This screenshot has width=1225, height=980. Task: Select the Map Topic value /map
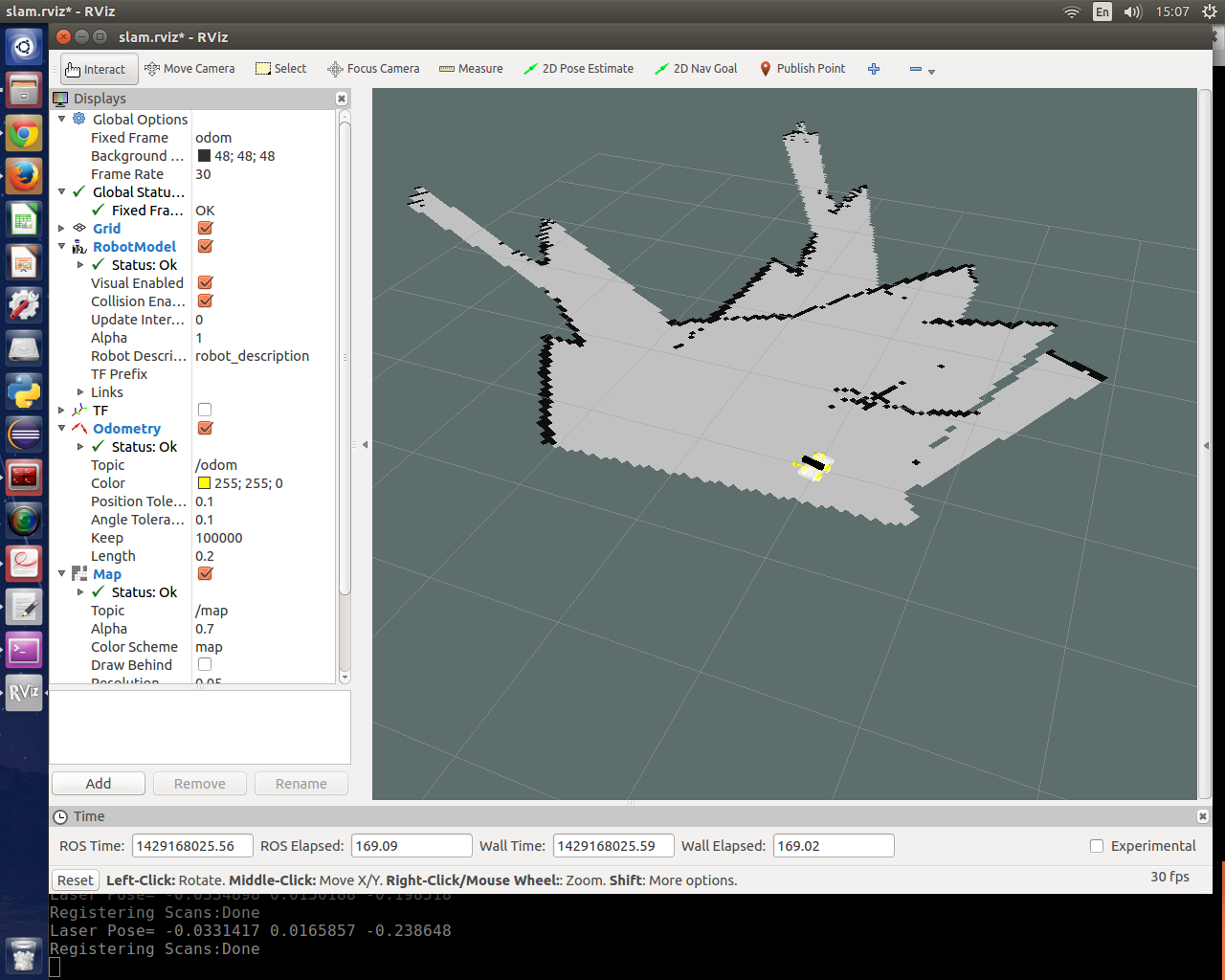point(212,610)
